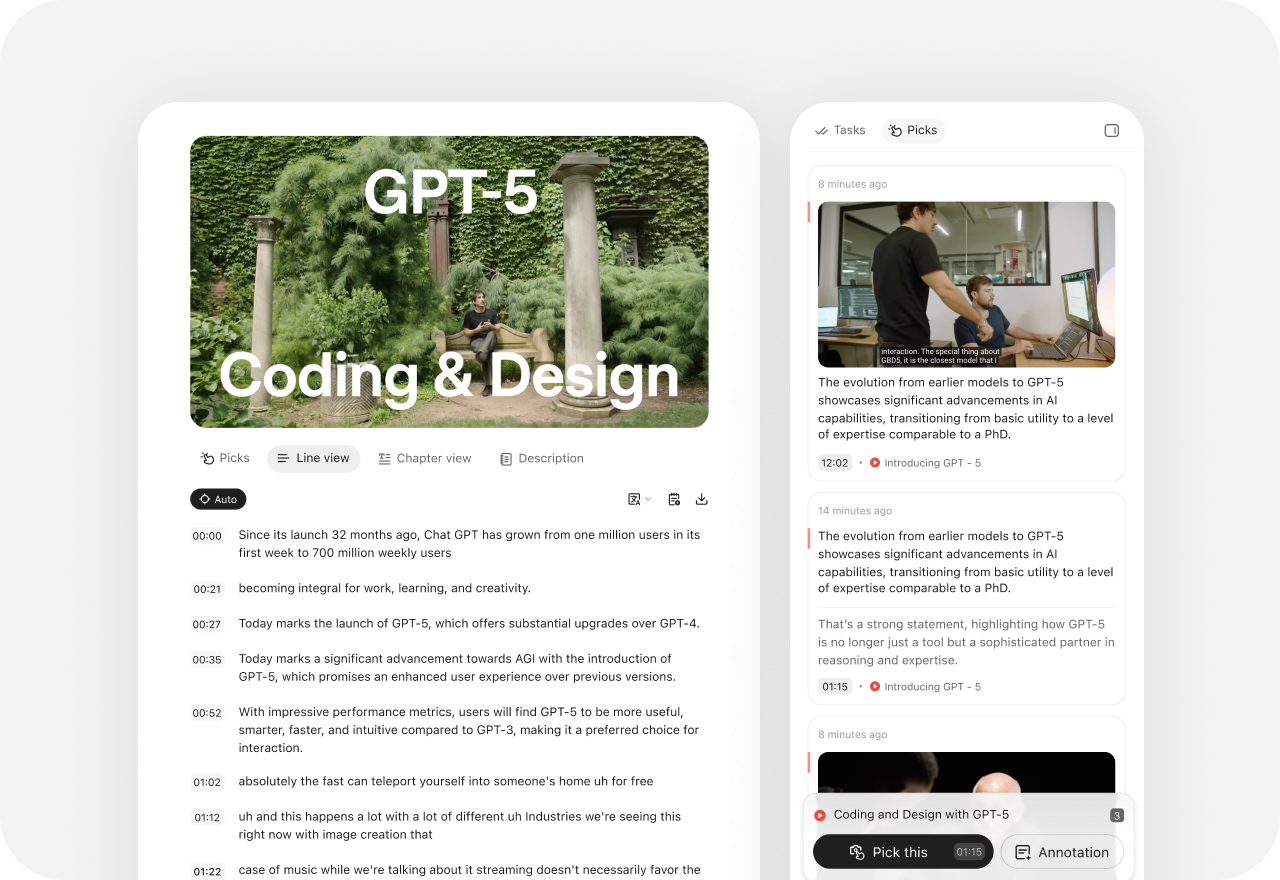This screenshot has width=1280, height=880.
Task: Jump to timestamp 00:27 in transcript
Action: click(207, 624)
